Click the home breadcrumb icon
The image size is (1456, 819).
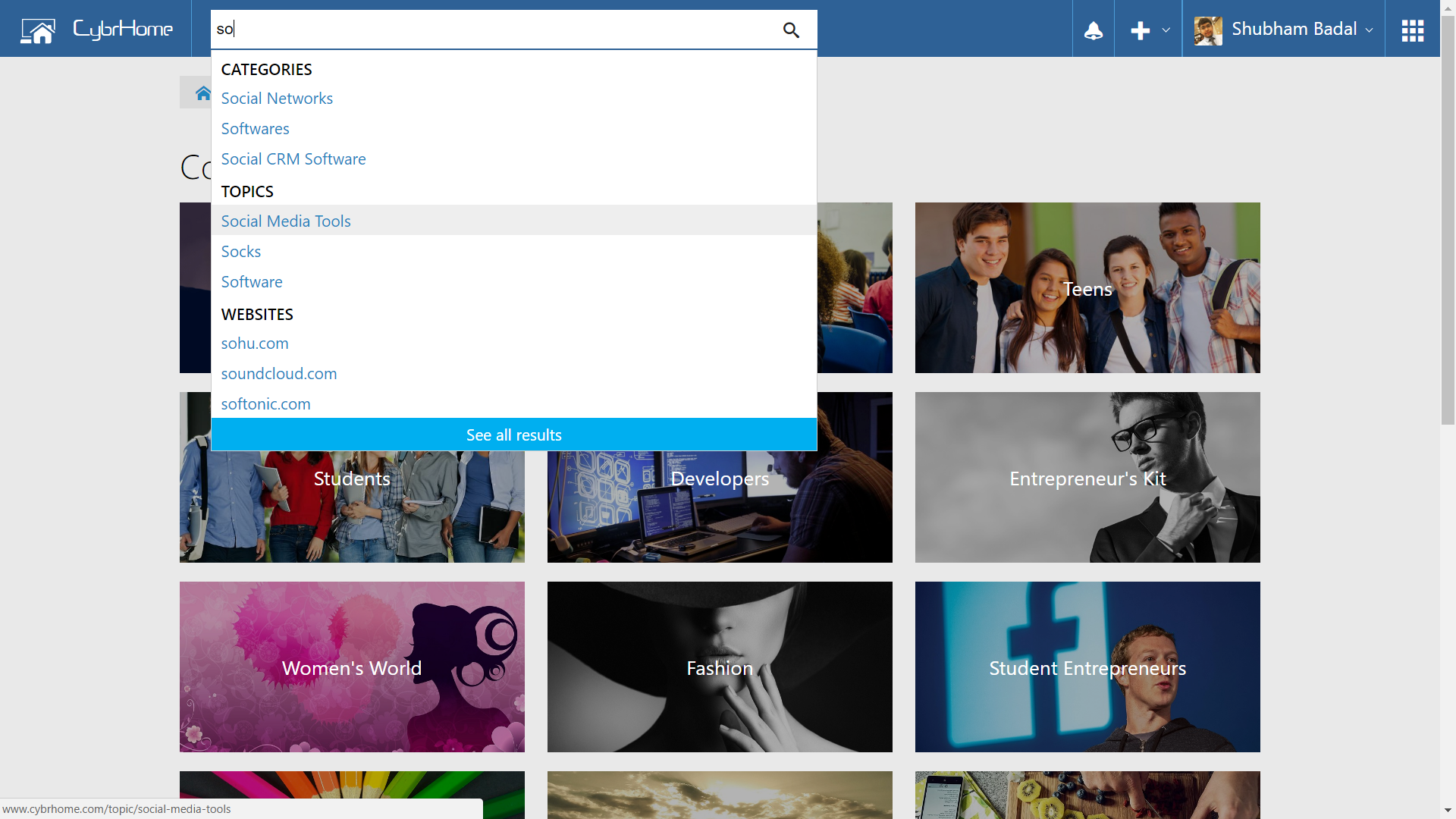[x=202, y=93]
